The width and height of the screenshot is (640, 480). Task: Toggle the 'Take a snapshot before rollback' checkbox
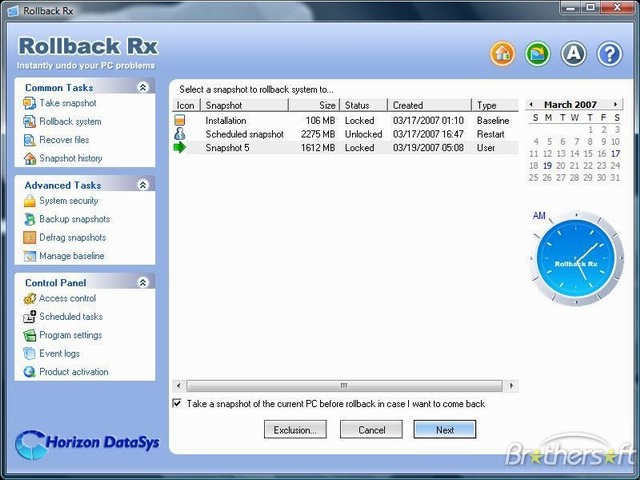[x=177, y=404]
